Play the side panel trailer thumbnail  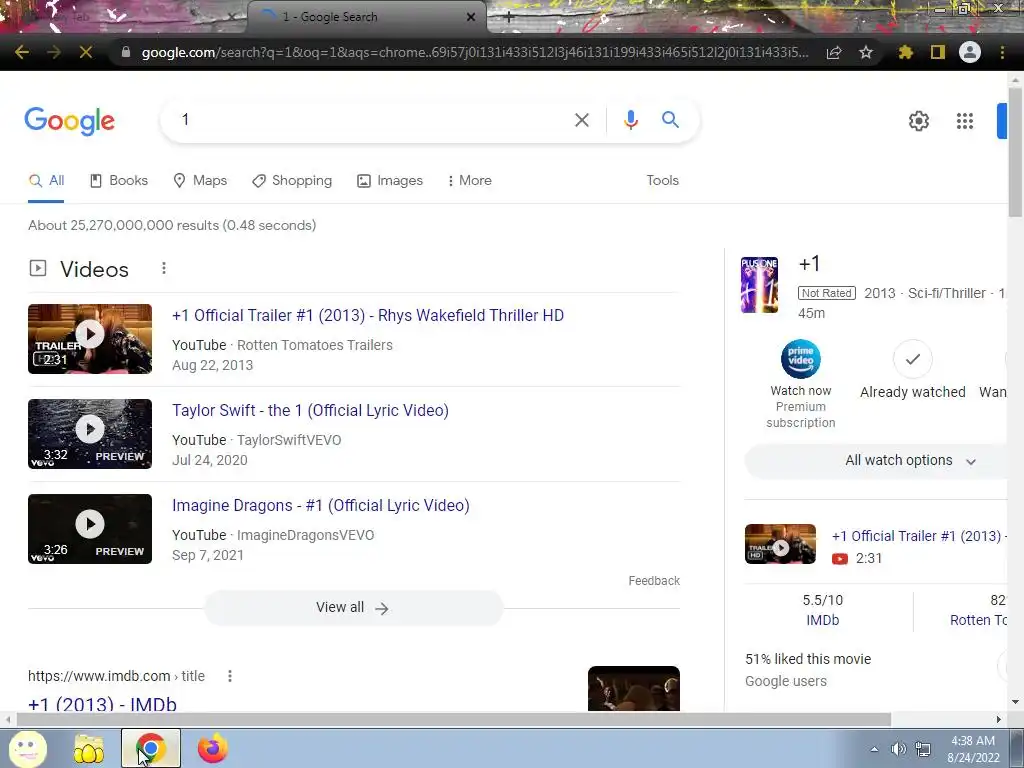[780, 544]
